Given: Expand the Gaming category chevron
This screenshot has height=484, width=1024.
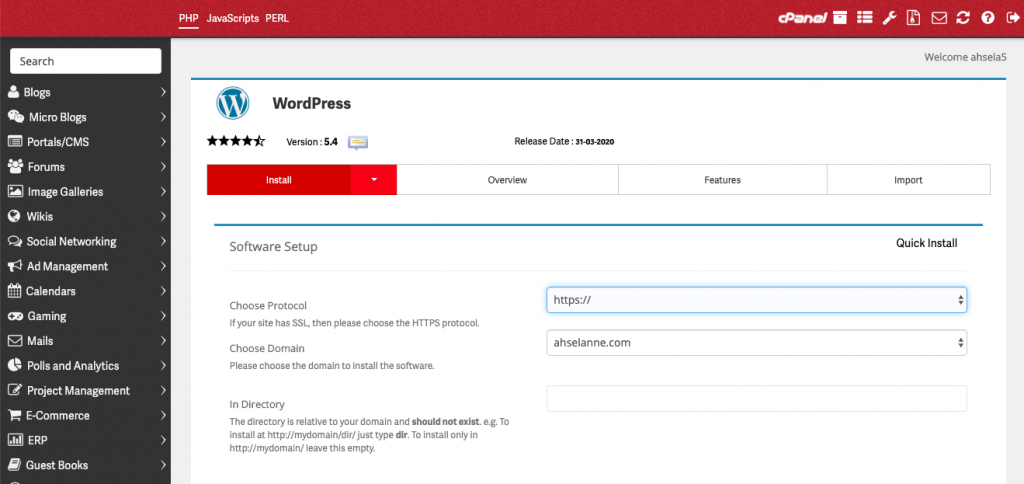Looking at the screenshot, I should pyautogui.click(x=163, y=315).
